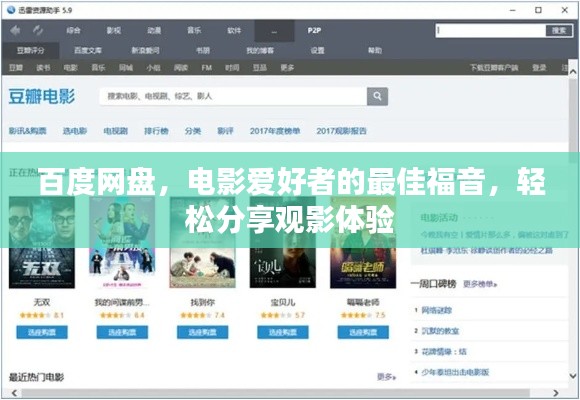Click the Douban movie search input field
This screenshot has height=400, width=580.
point(233,97)
